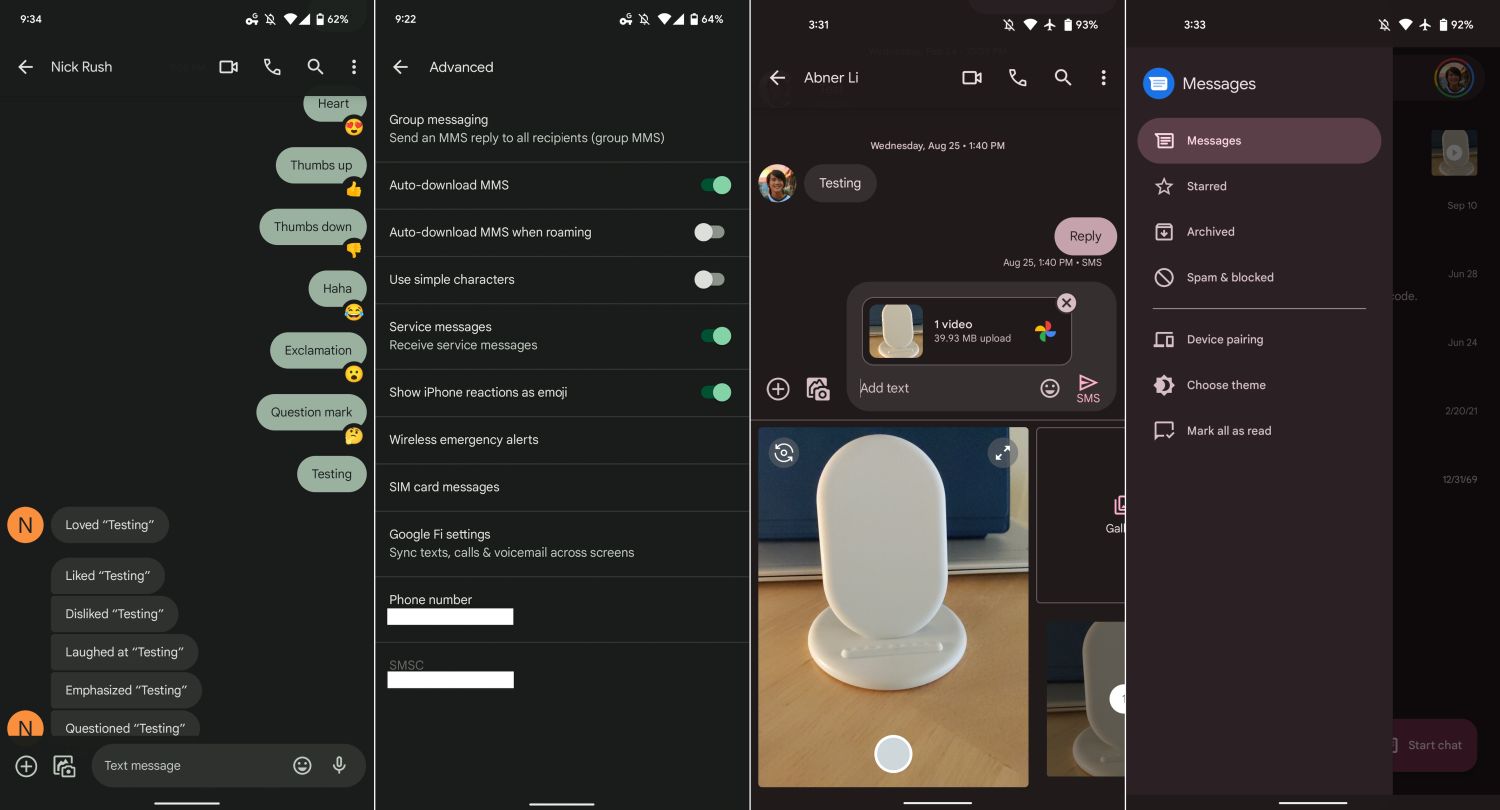Type in the Text message field

point(190,765)
